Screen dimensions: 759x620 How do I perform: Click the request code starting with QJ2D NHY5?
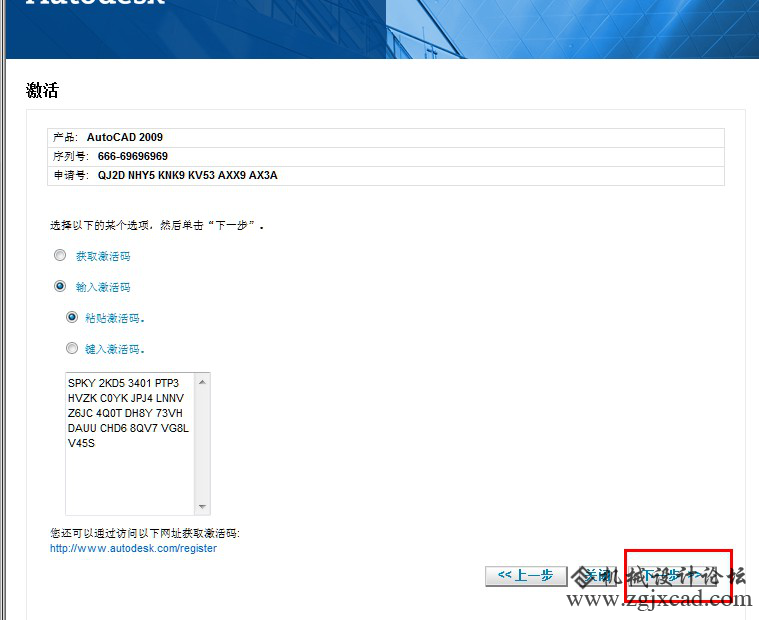point(188,175)
